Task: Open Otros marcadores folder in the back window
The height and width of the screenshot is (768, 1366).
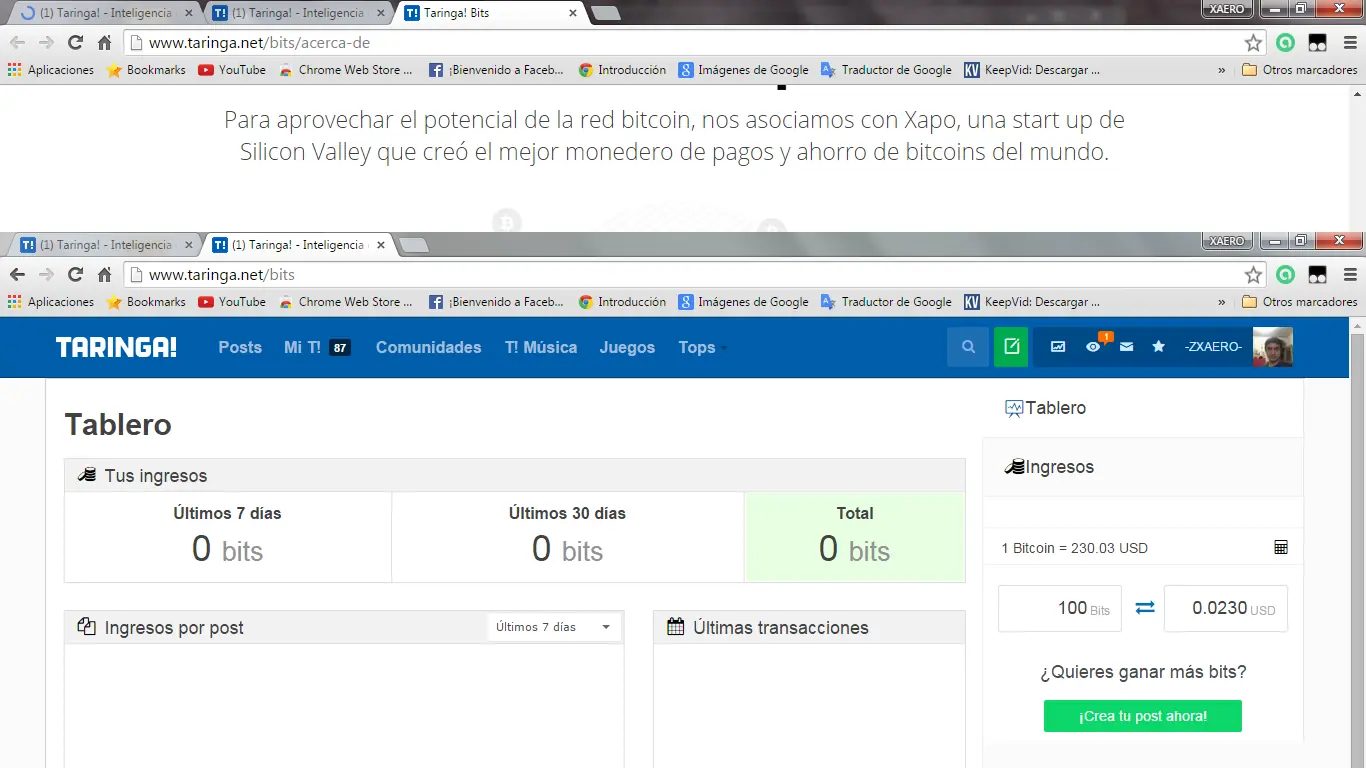Action: [x=1300, y=70]
